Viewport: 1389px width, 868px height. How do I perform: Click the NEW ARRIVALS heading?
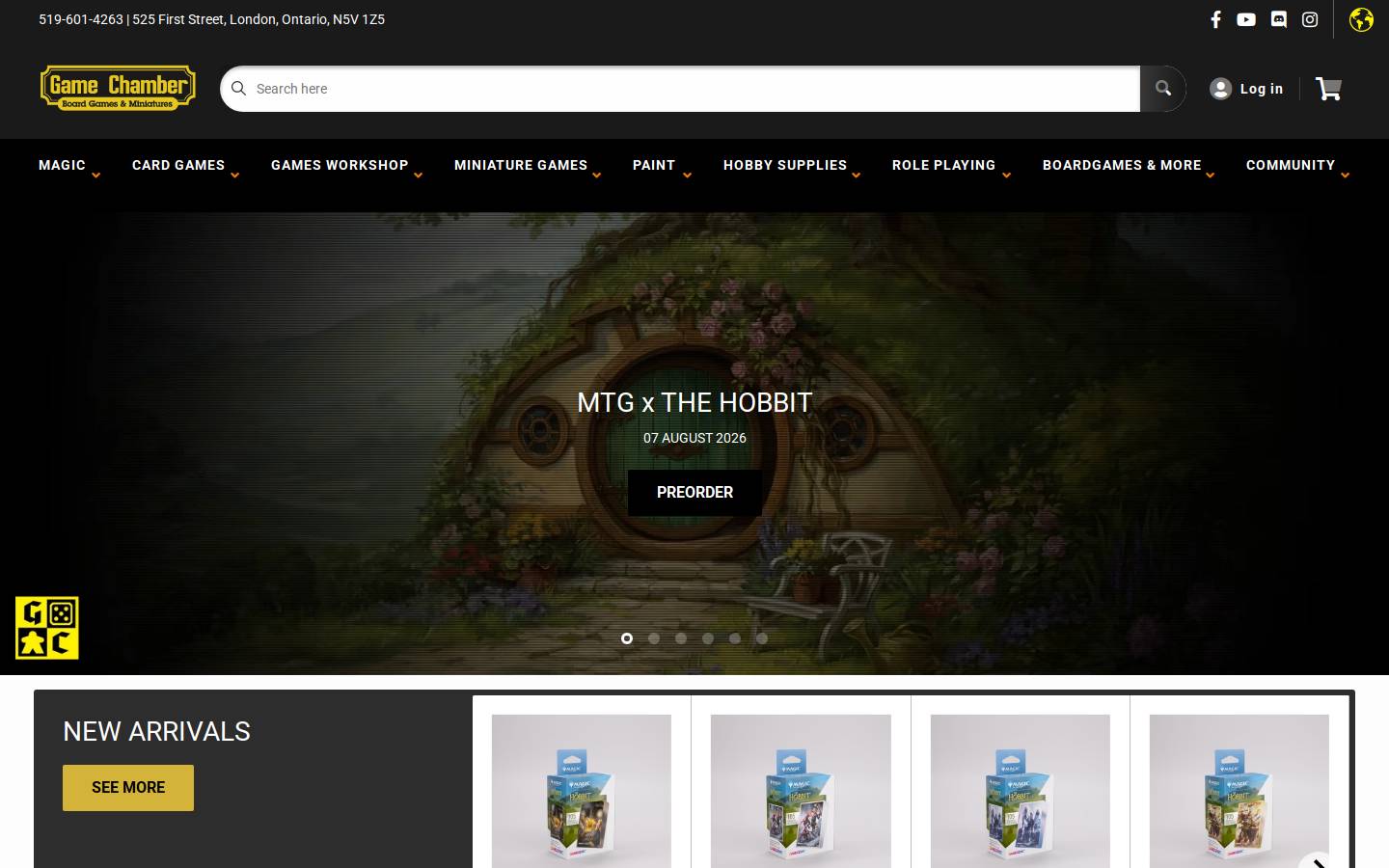click(156, 732)
